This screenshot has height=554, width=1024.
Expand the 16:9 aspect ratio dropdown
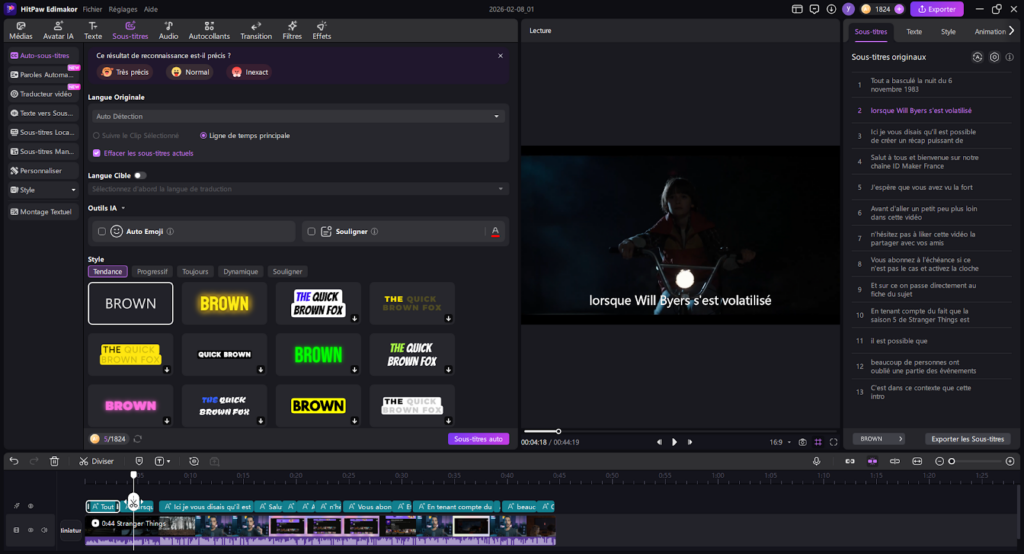tap(777, 441)
